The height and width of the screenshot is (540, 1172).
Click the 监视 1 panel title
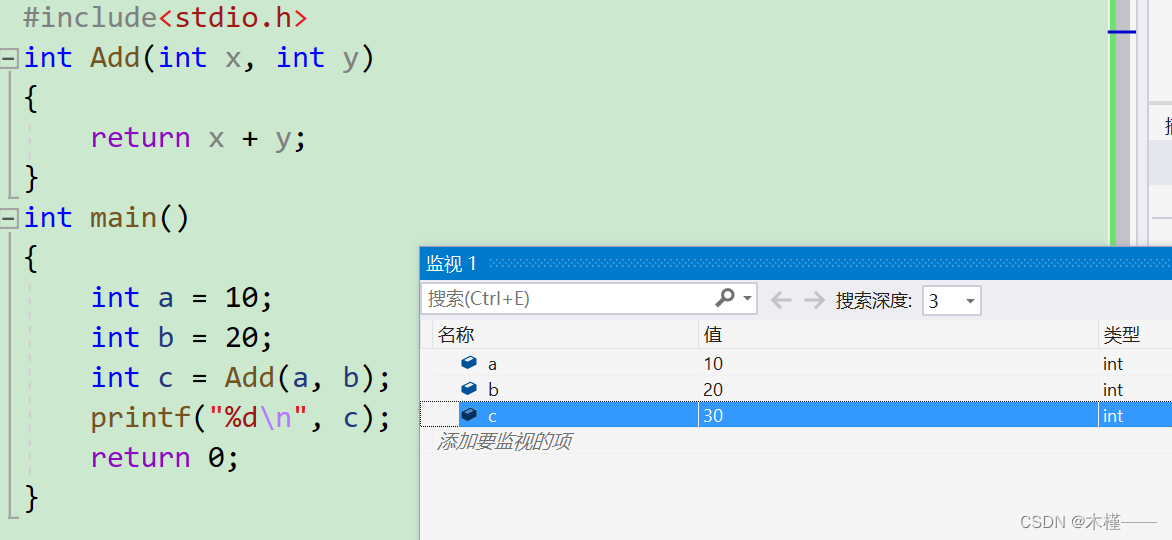451,263
